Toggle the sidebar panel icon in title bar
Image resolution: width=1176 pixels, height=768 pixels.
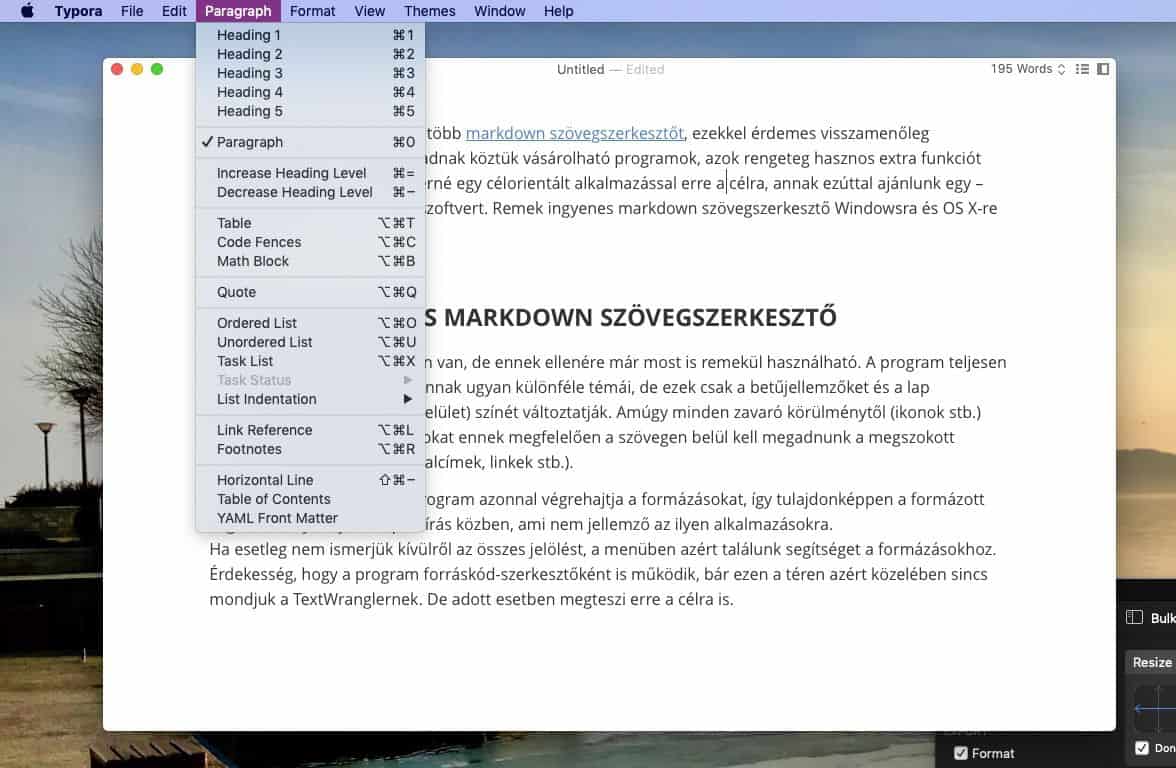(1102, 69)
